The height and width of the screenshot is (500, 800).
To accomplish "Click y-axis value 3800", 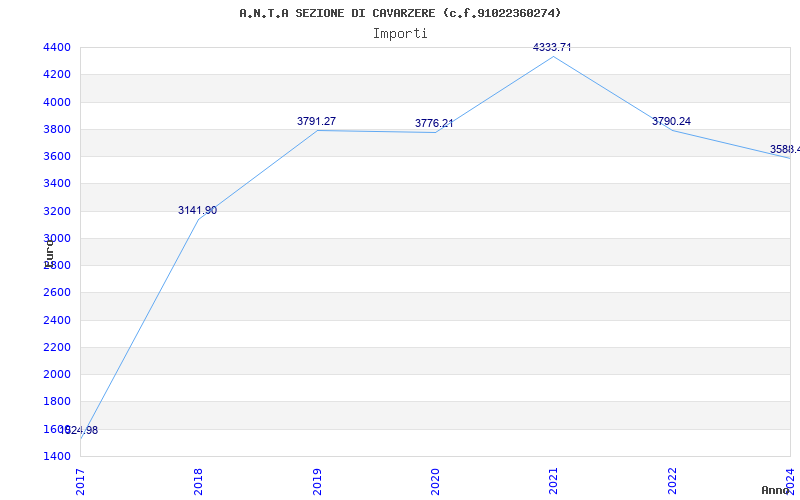I will pos(58,129).
